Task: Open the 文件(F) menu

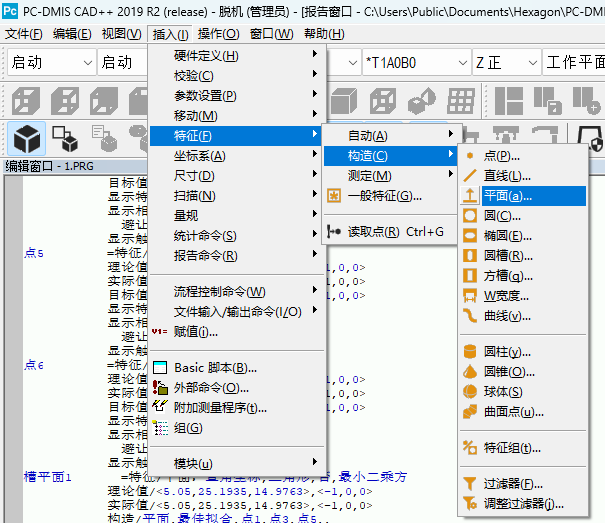Action: [x=24, y=34]
